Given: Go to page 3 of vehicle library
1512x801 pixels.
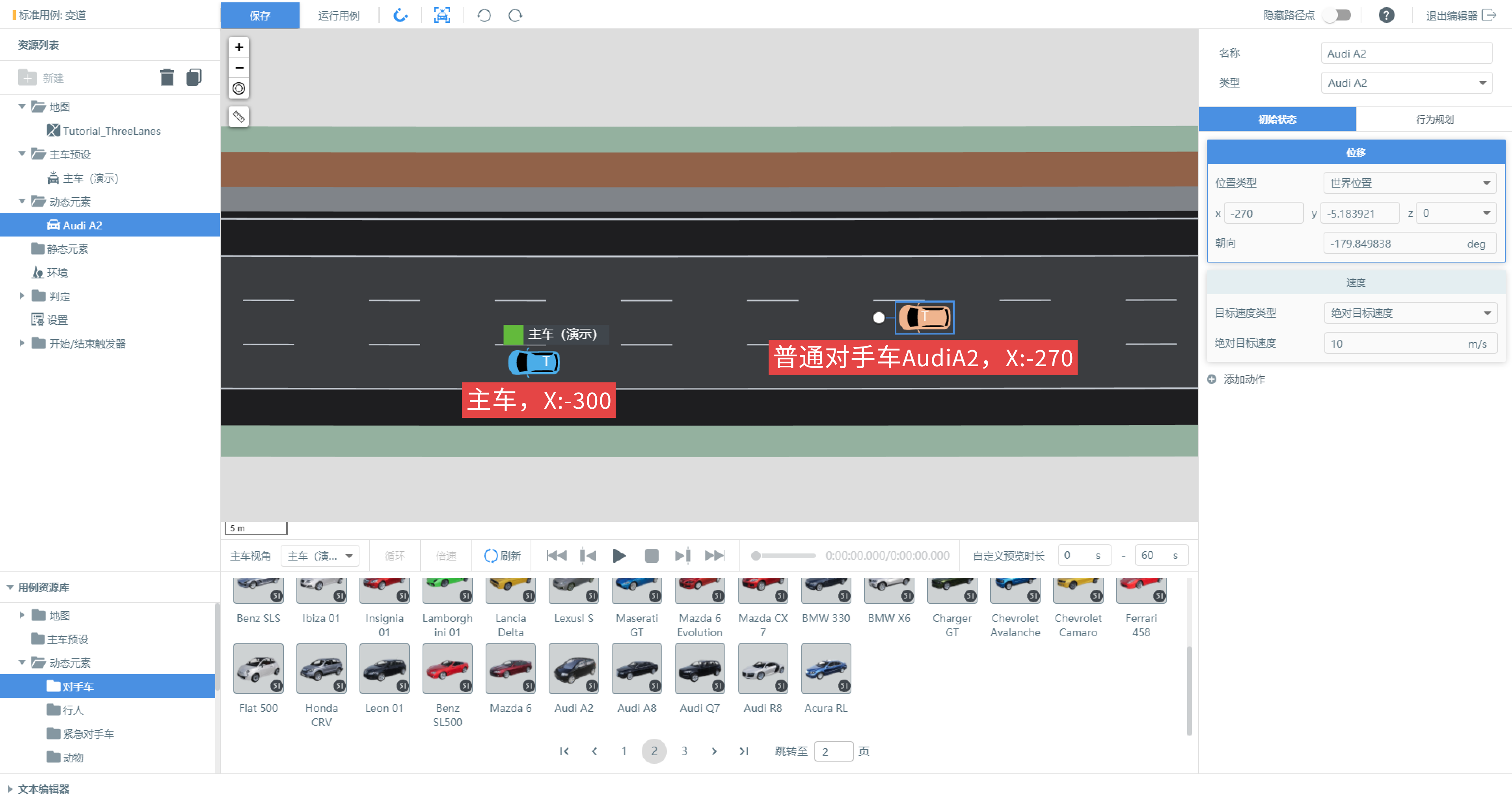Looking at the screenshot, I should pyautogui.click(x=684, y=751).
